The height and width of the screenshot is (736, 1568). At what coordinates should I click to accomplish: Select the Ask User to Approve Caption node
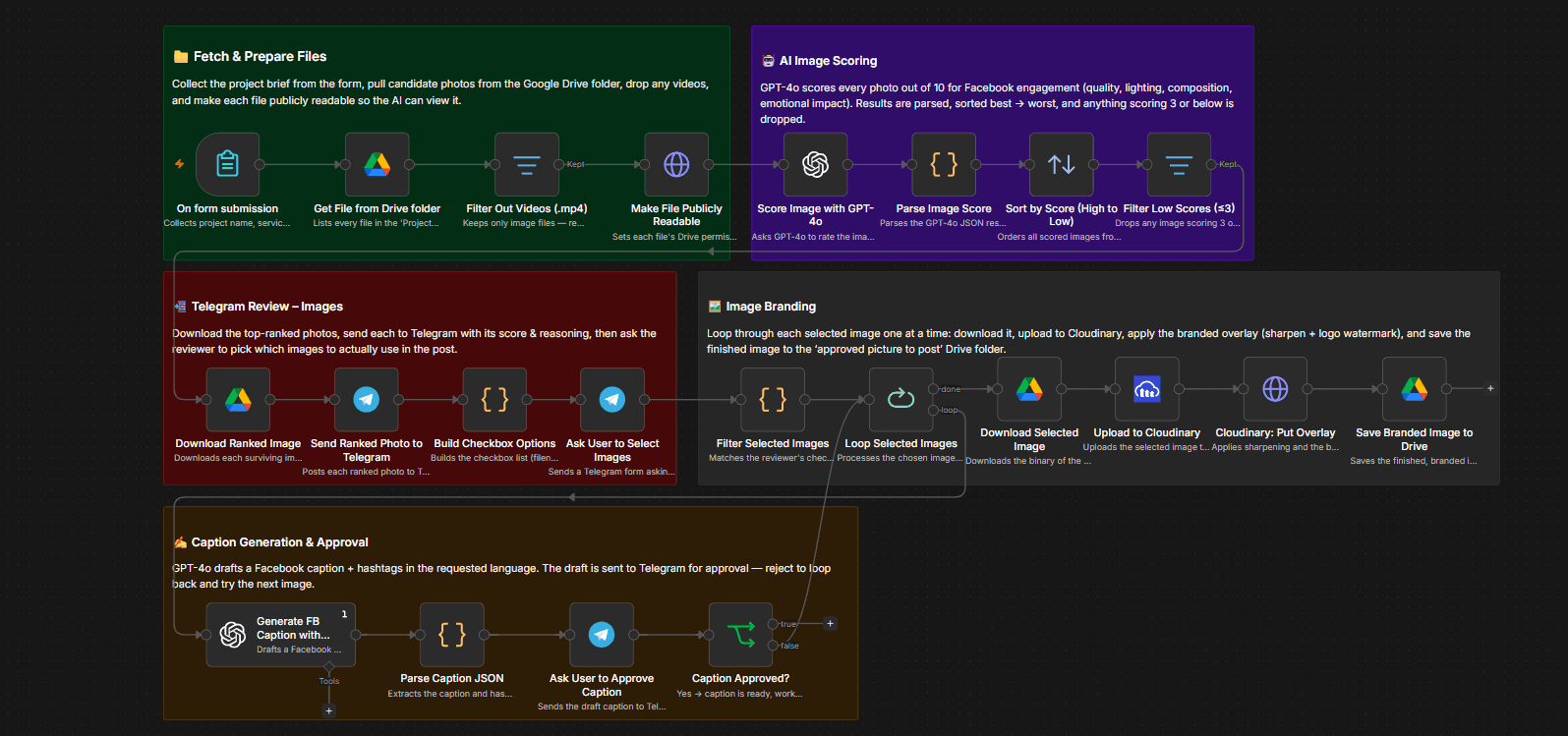(602, 635)
